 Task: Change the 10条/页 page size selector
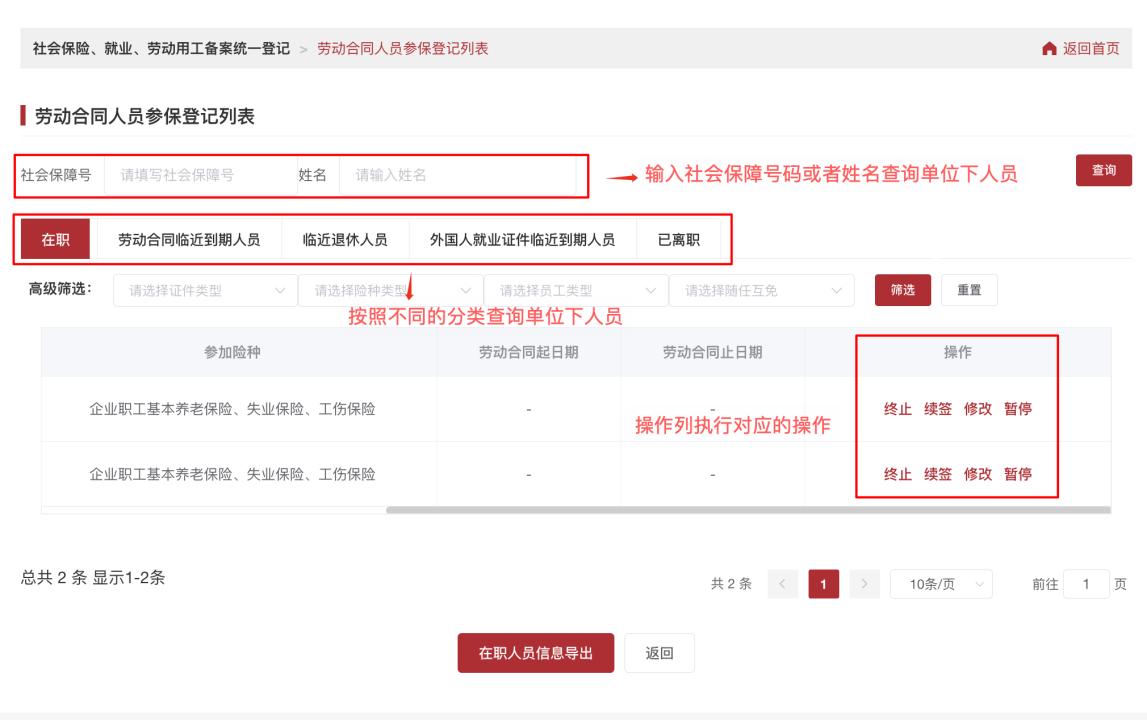[x=940, y=584]
